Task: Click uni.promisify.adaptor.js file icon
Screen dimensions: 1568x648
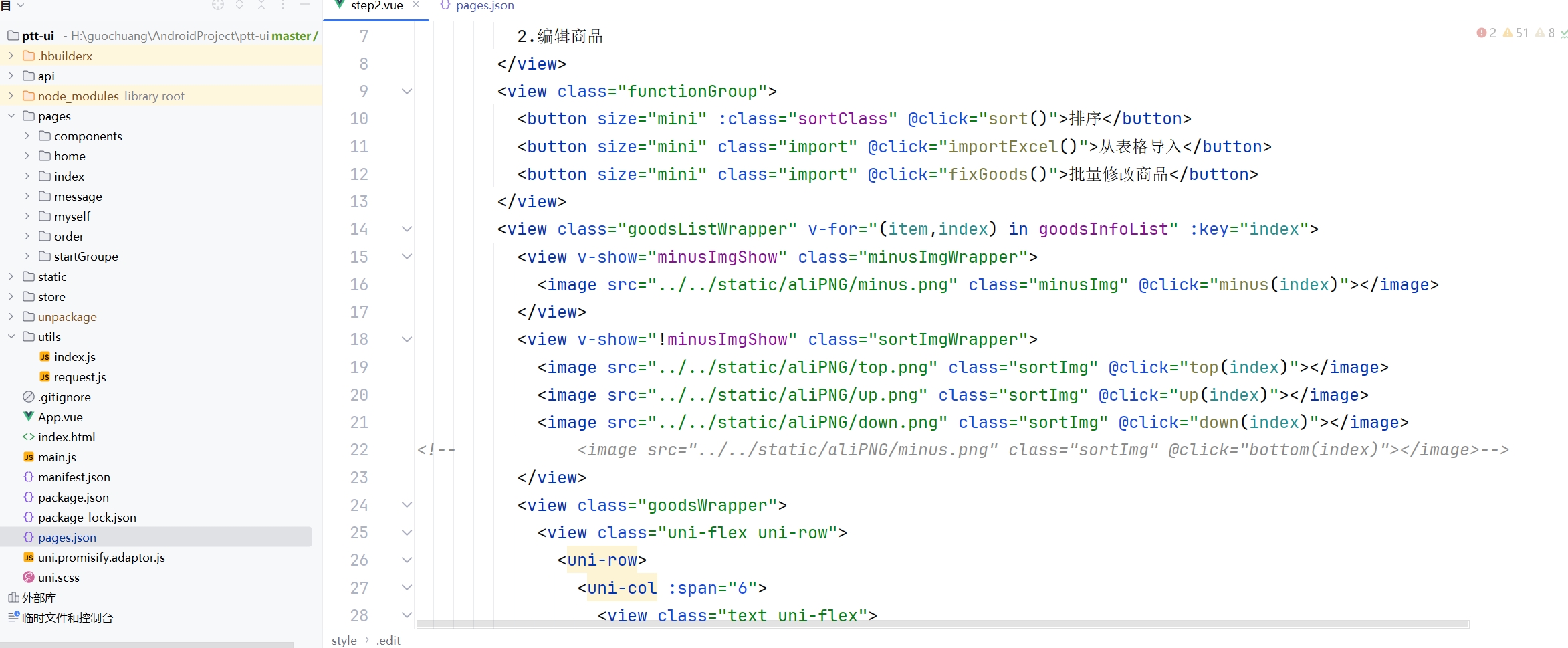Action: point(29,557)
